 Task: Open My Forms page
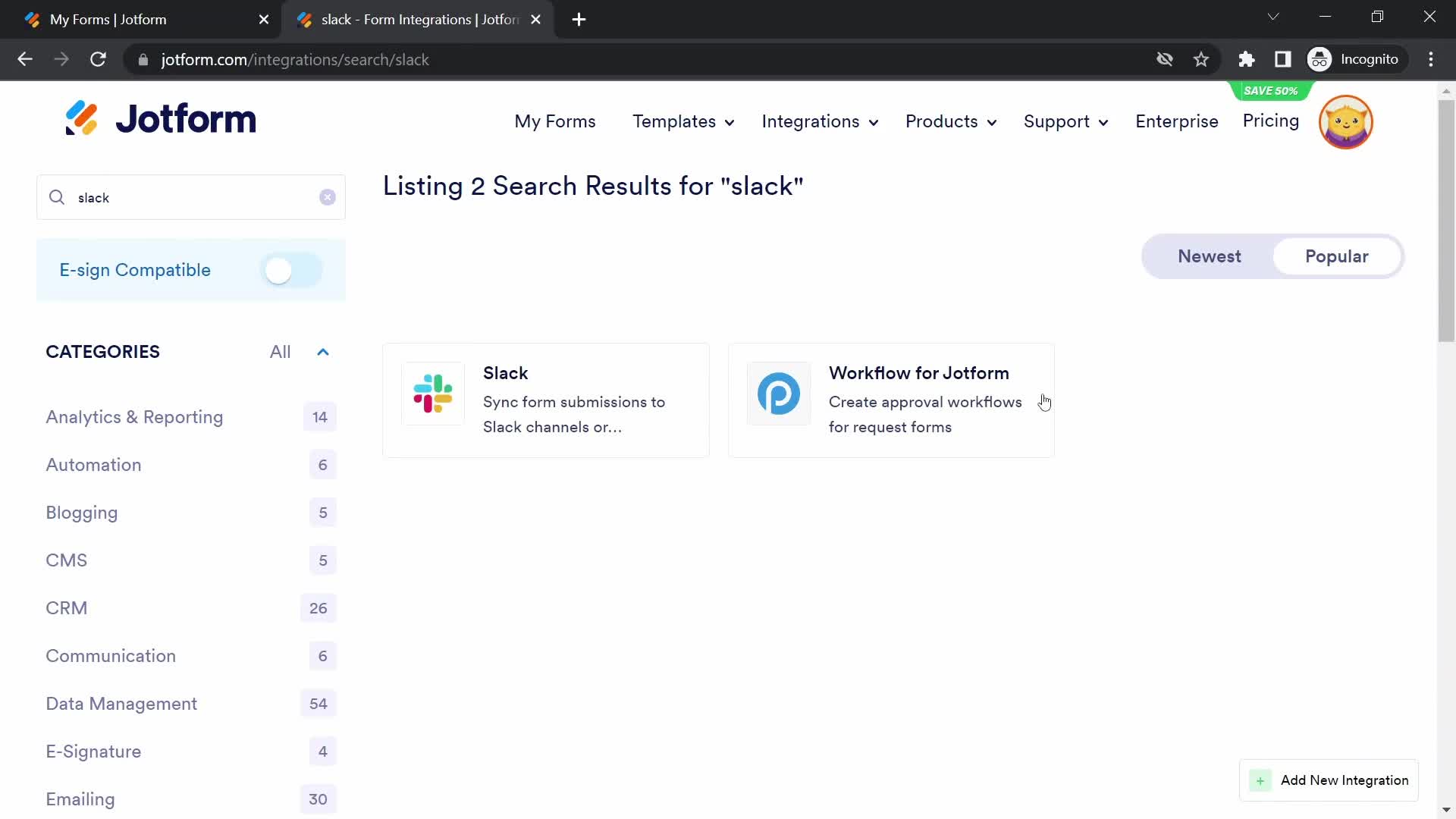555,121
